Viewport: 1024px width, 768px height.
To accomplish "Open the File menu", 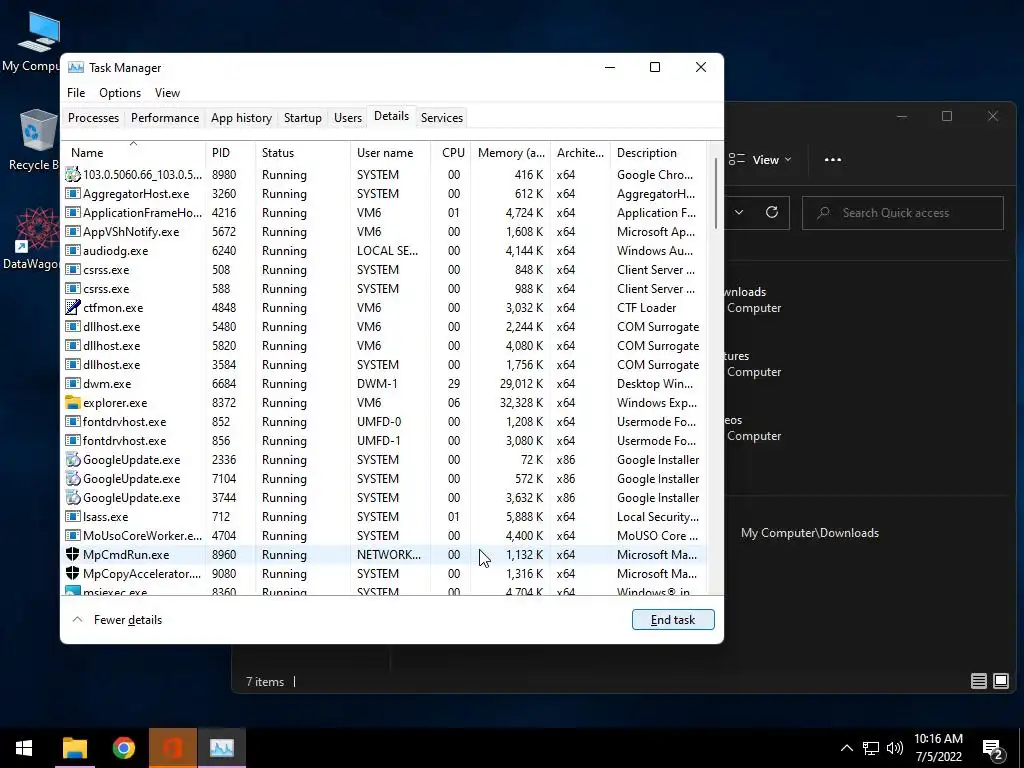I will click(x=76, y=93).
